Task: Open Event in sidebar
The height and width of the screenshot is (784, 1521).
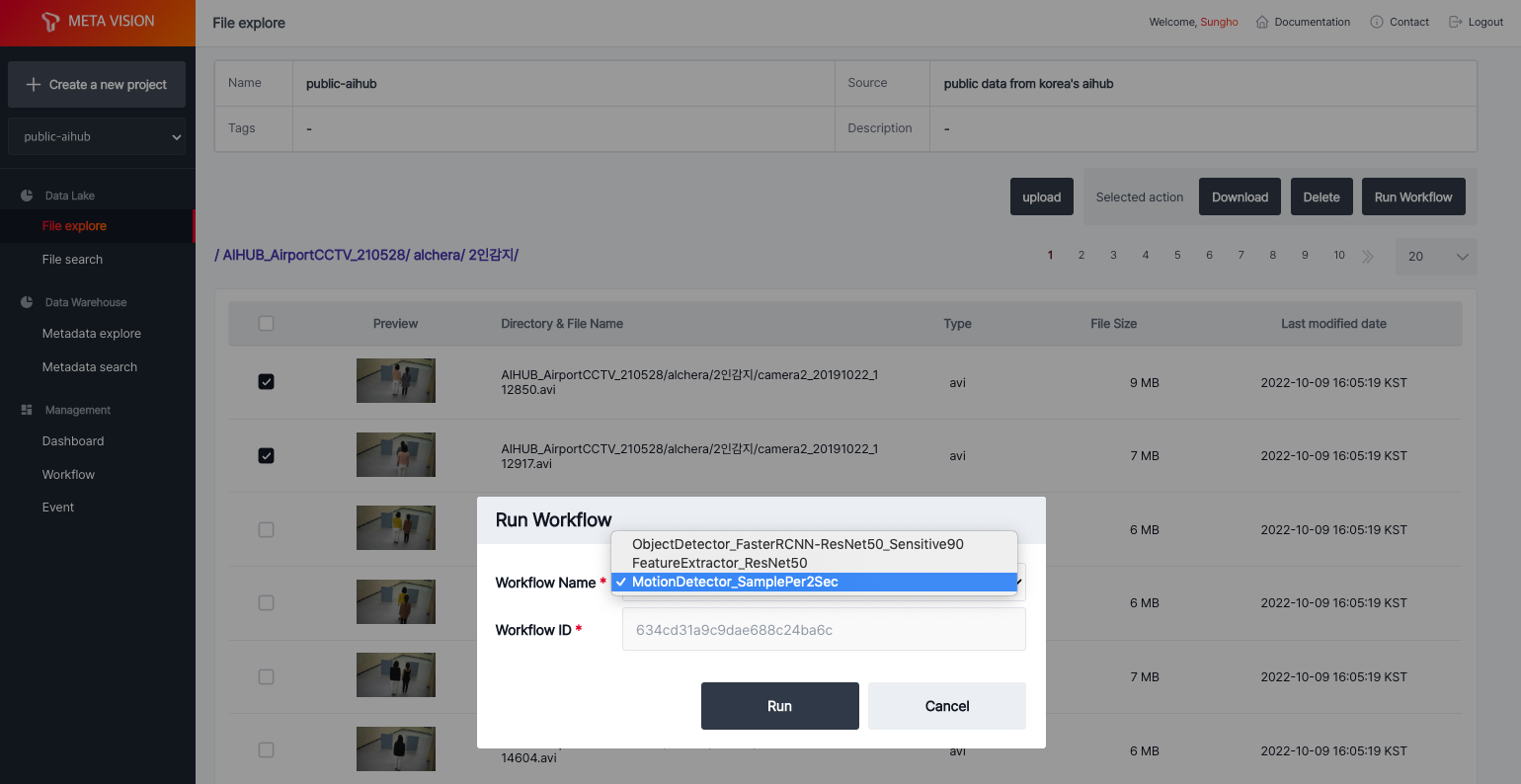Action: click(x=58, y=508)
